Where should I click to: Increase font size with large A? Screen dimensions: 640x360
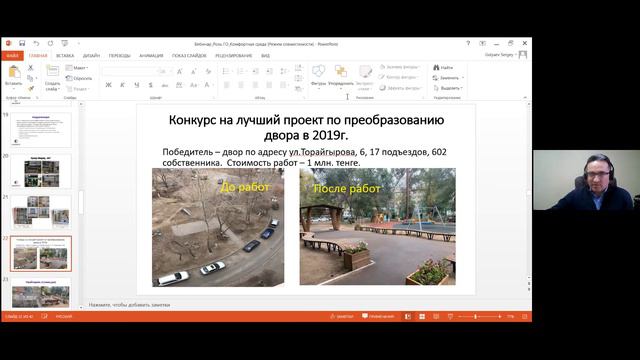pos(180,71)
